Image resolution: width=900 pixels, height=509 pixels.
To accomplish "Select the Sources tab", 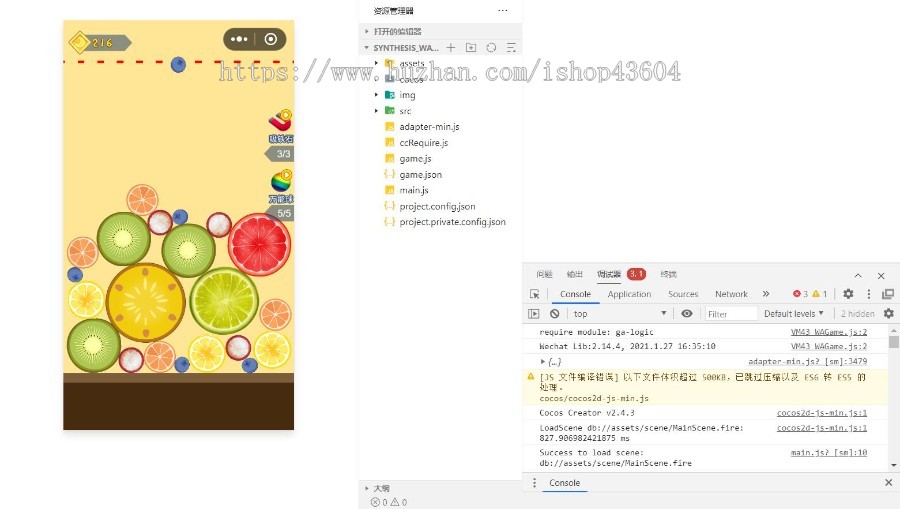I will tap(683, 294).
